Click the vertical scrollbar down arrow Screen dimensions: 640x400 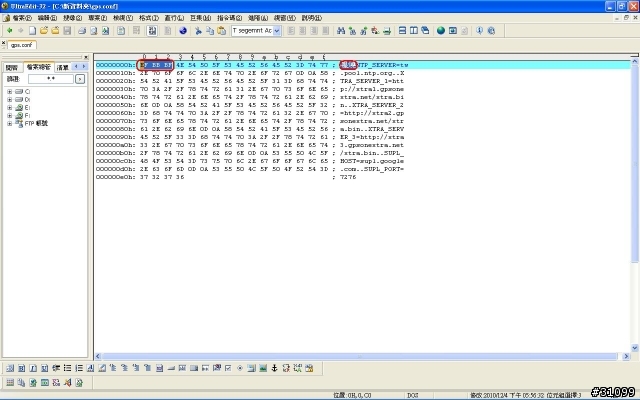coord(635,348)
